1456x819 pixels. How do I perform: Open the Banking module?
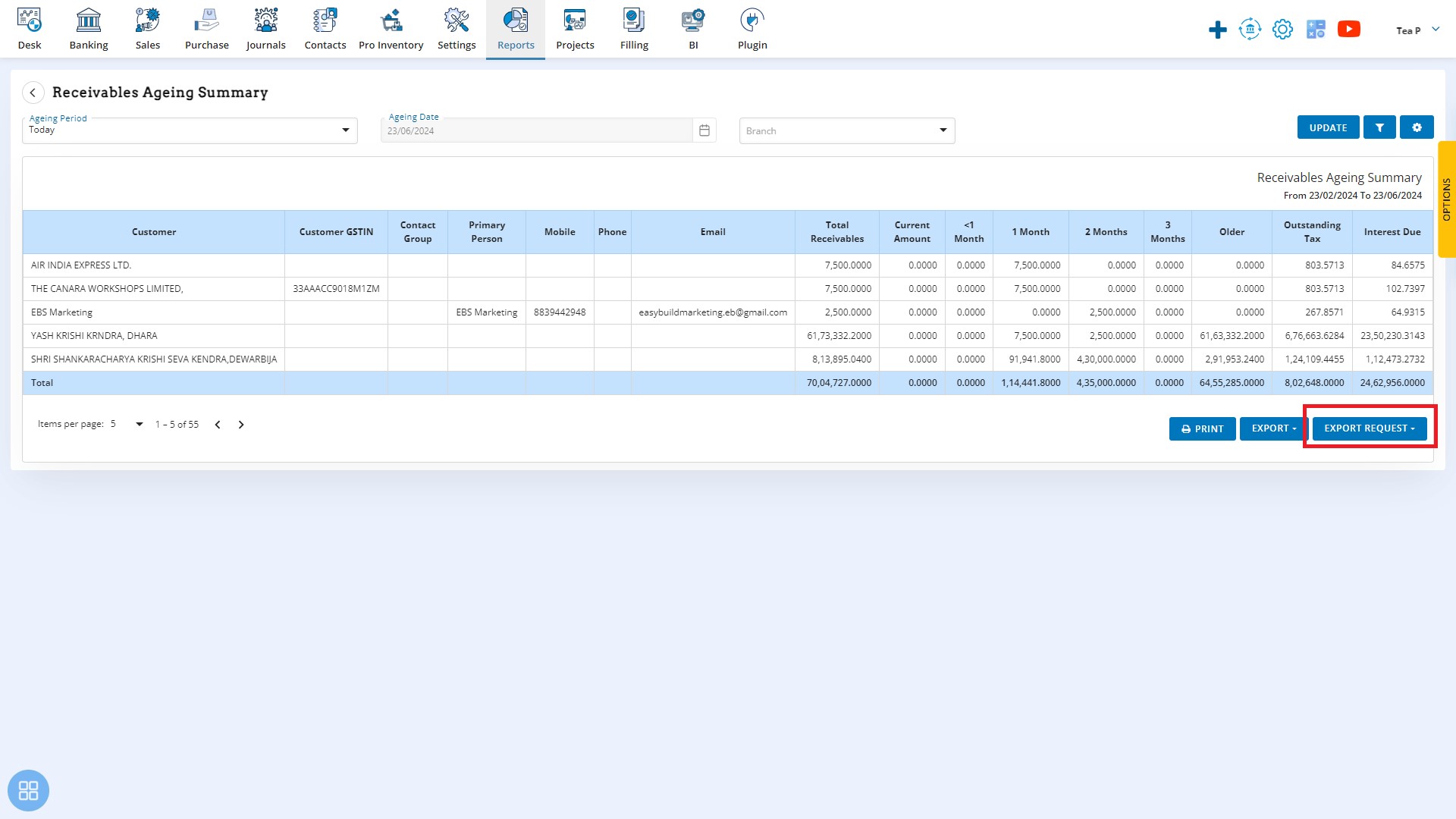pyautogui.click(x=88, y=29)
